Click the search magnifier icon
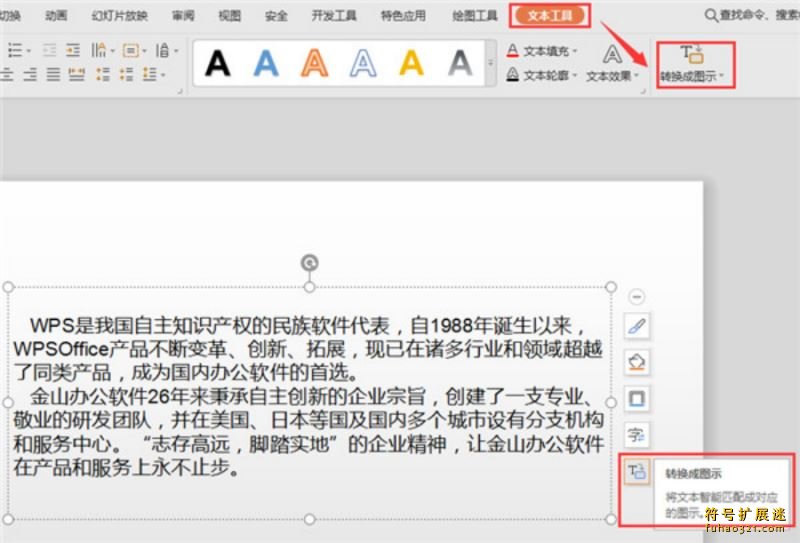 (x=711, y=15)
